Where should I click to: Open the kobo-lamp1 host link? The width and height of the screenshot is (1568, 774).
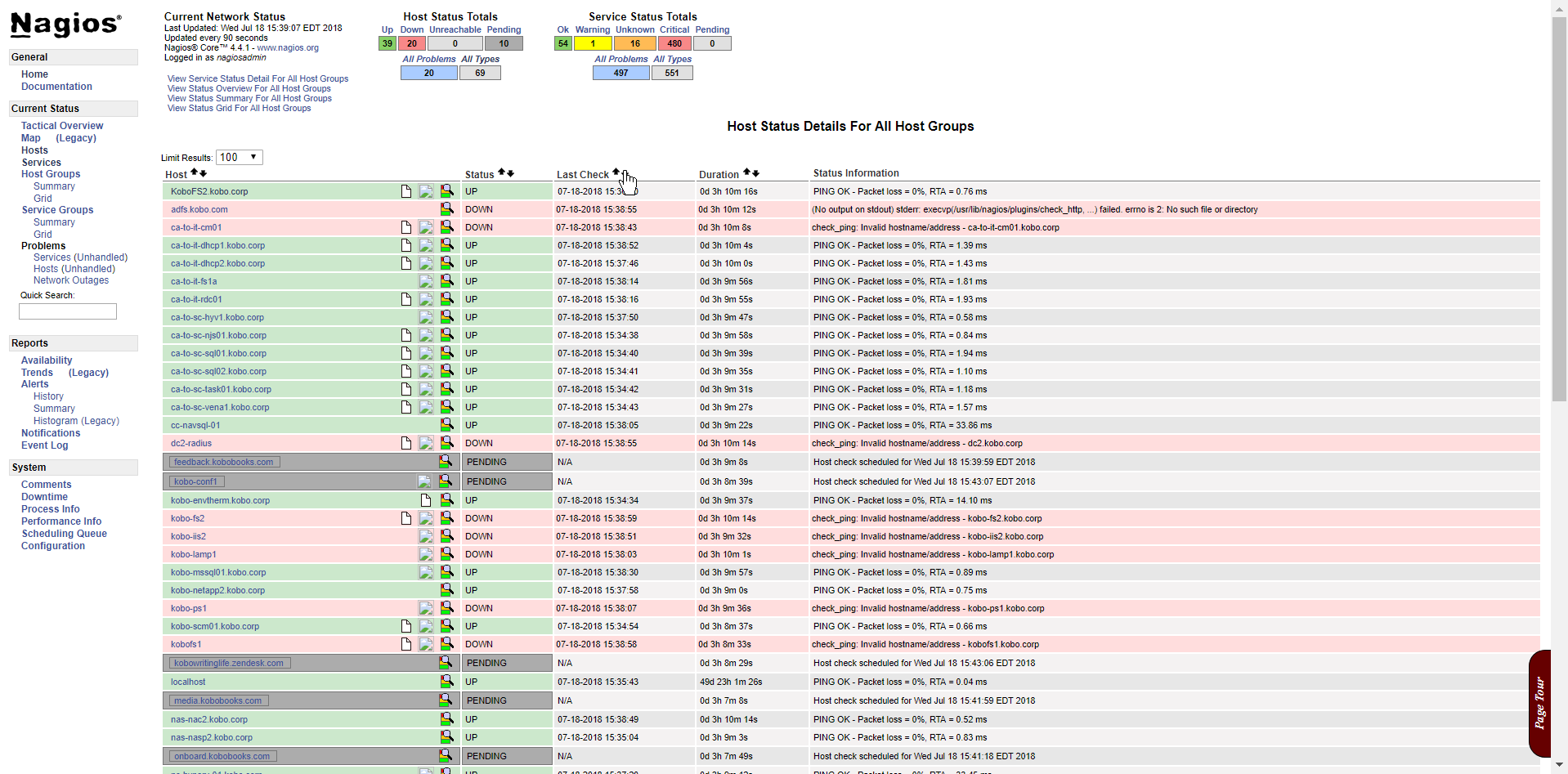(x=194, y=554)
